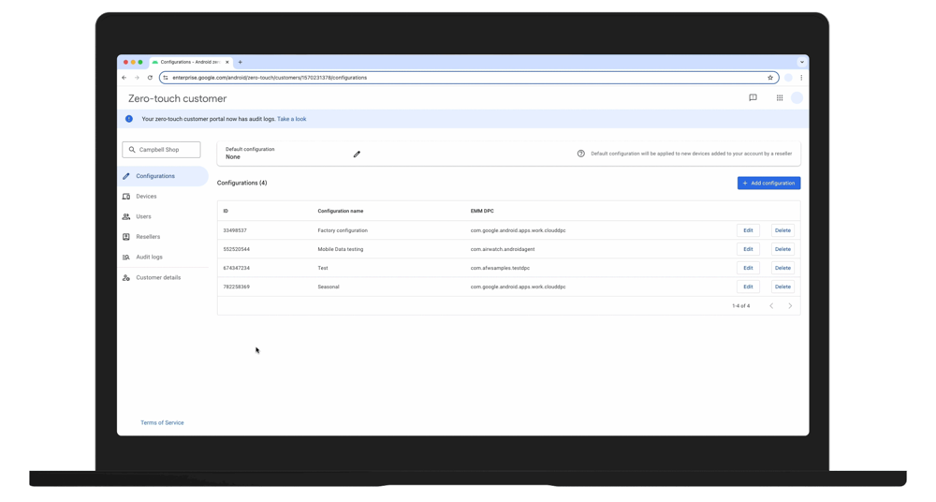Click the Resellers sidebar icon
Image resolution: width=936 pixels, height=502 pixels.
[x=126, y=237]
